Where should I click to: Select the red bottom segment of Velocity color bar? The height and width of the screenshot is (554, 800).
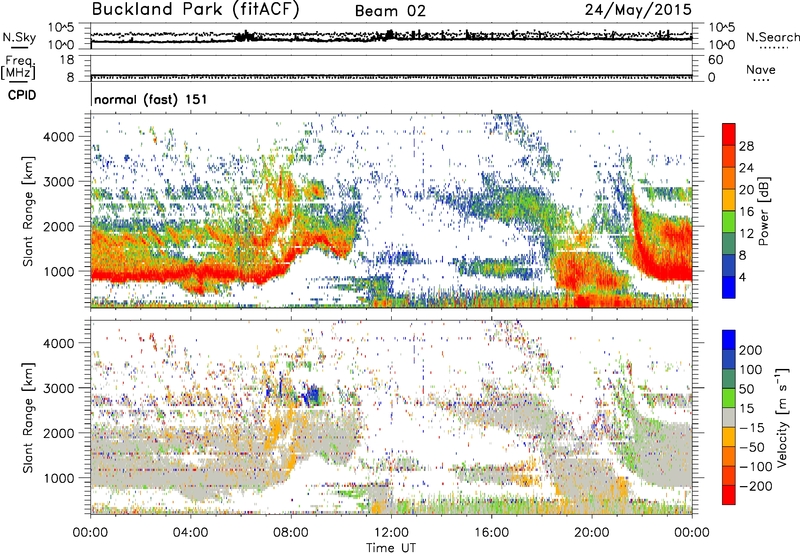tap(729, 495)
